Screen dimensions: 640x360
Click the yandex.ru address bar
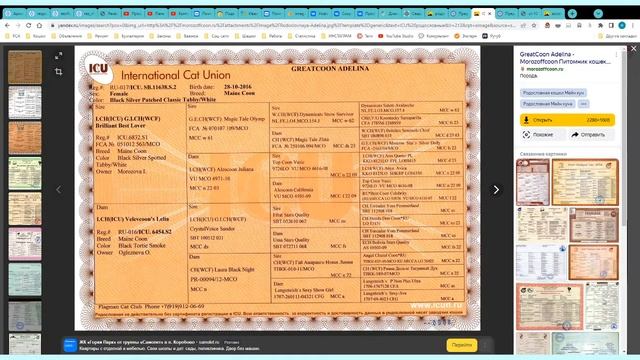(286, 25)
